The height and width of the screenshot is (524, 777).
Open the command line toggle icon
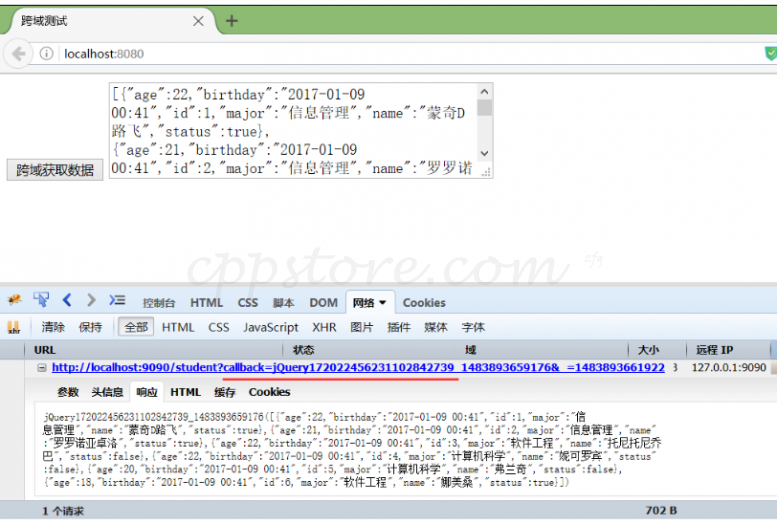point(117,300)
